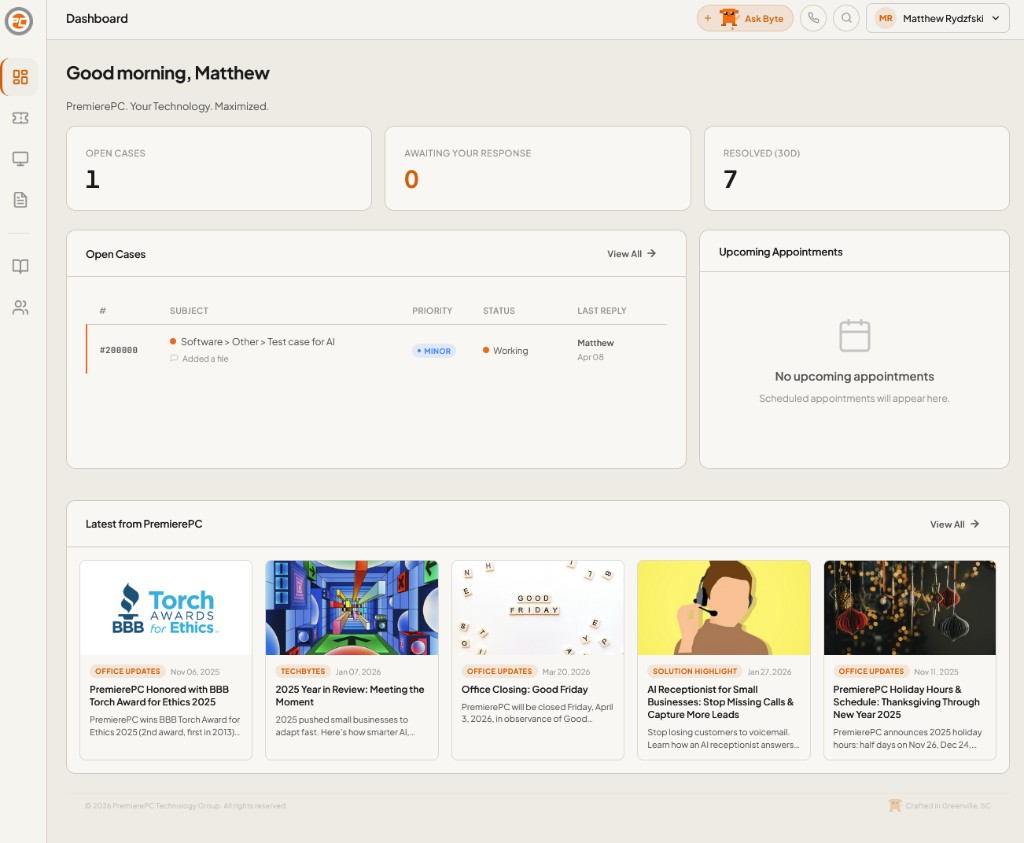Screen dimensions: 1024x843
Task: Click the 'Added a file' comment icon
Action: click(x=174, y=358)
